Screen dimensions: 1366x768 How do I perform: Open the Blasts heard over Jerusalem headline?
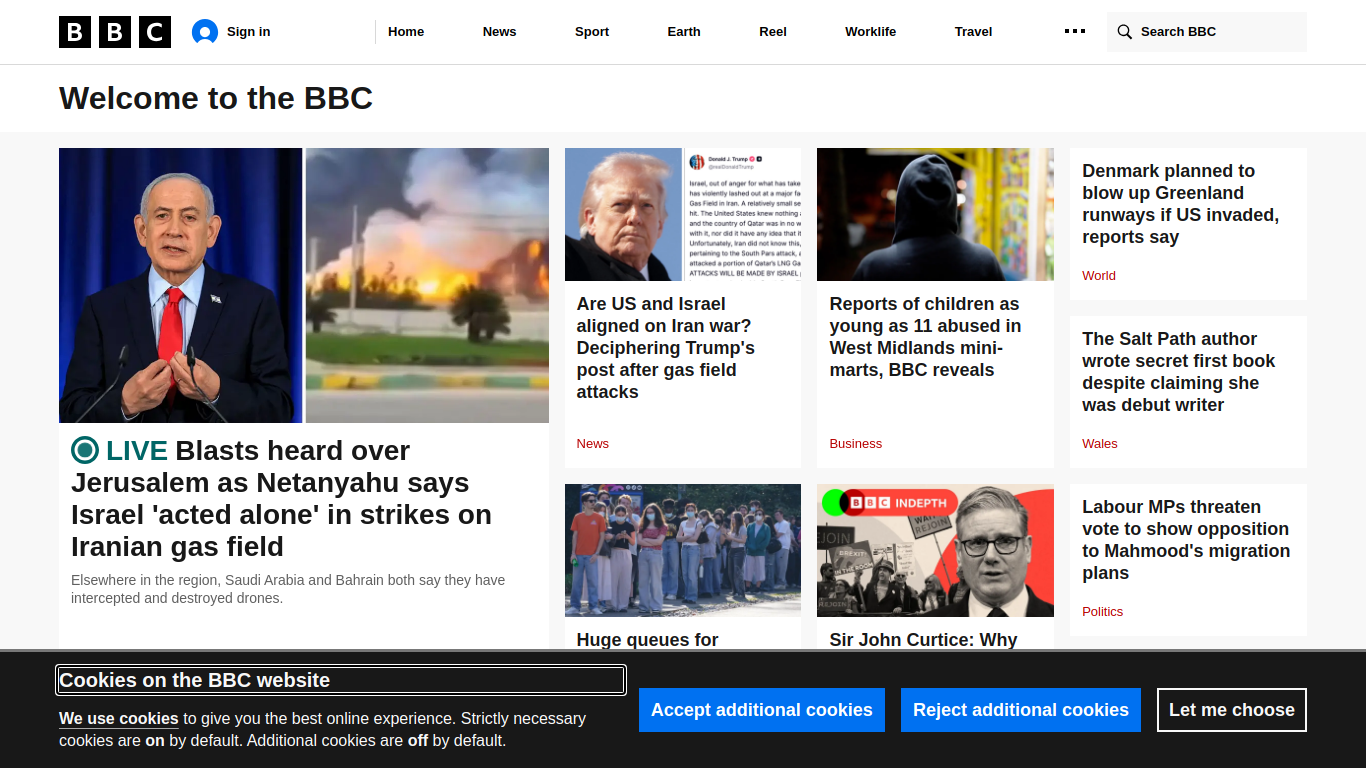point(281,498)
